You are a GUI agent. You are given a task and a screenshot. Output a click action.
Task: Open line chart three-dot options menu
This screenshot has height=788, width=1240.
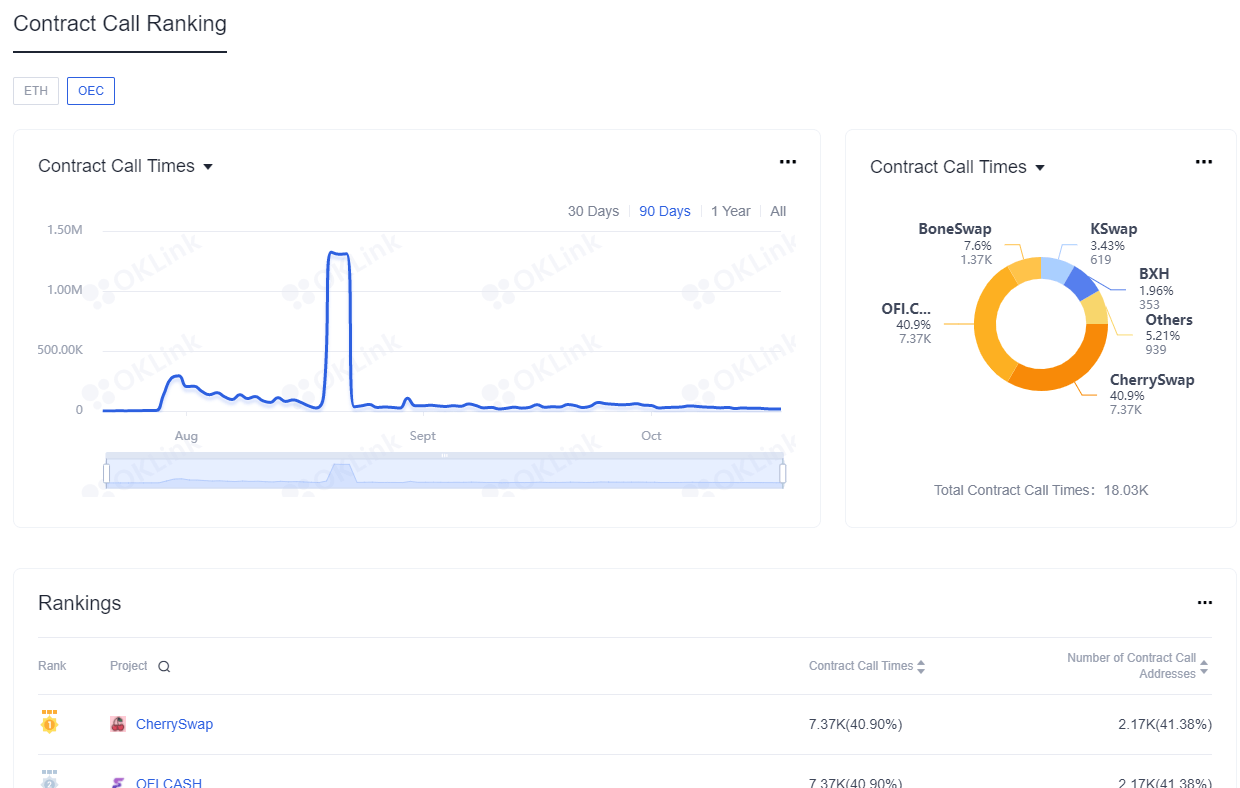(788, 162)
